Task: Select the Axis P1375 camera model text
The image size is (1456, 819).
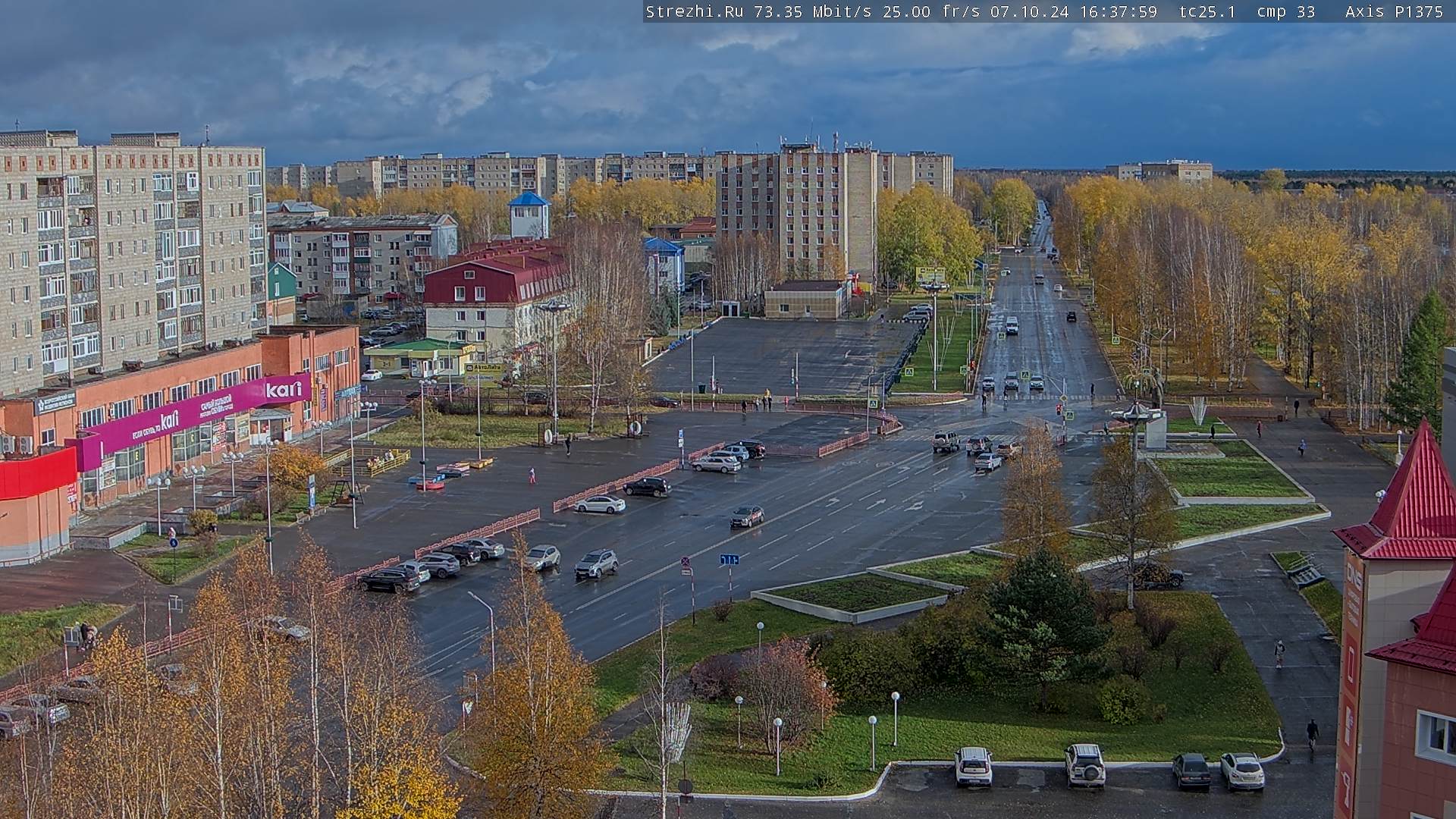Action: click(1394, 11)
